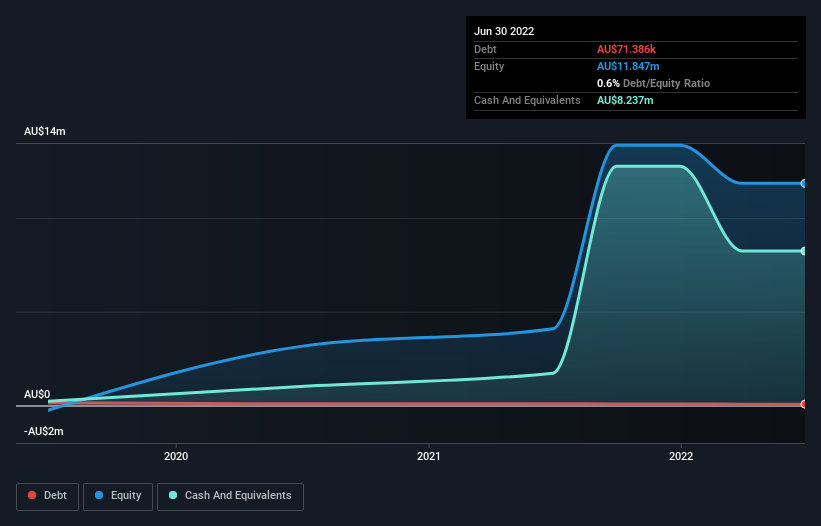
Task: Click the Cash And Equivalents tooltip label
Action: pos(527,100)
